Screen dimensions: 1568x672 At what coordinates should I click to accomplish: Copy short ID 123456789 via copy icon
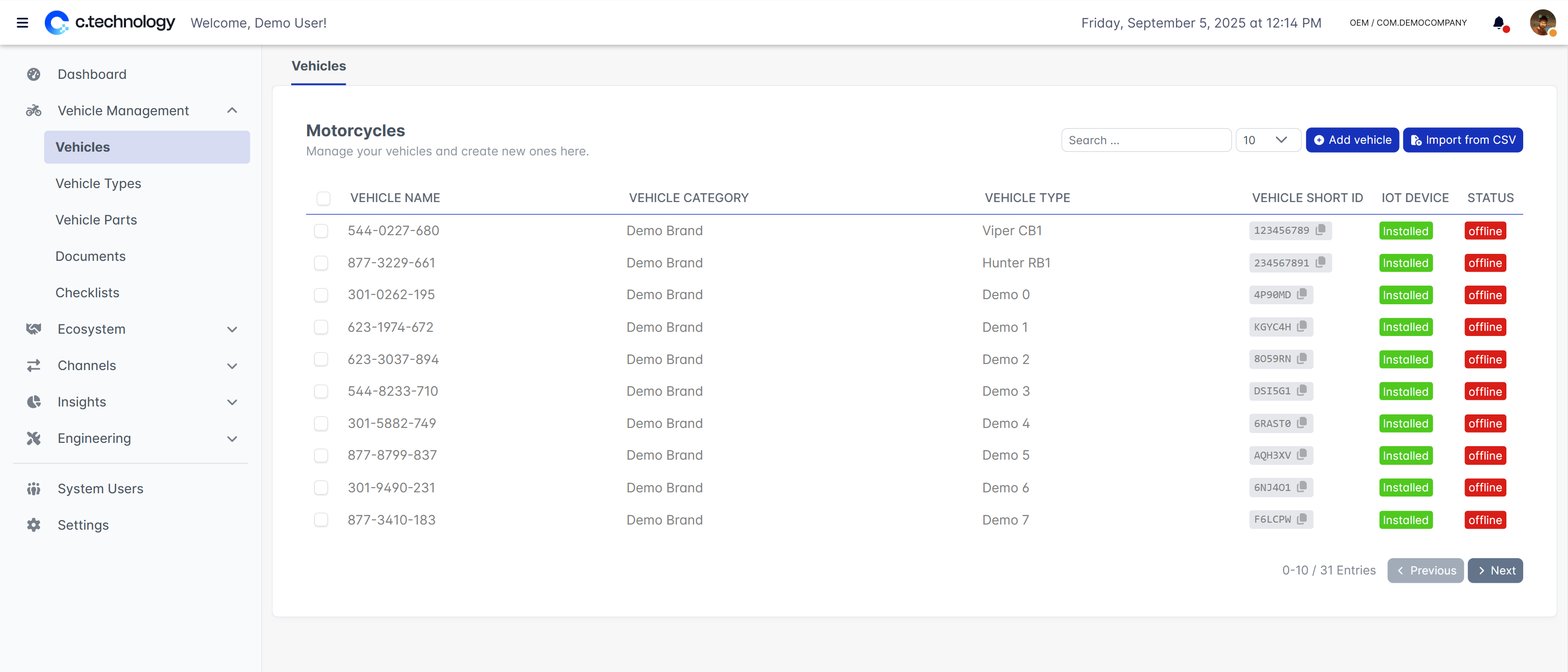[x=1320, y=230]
